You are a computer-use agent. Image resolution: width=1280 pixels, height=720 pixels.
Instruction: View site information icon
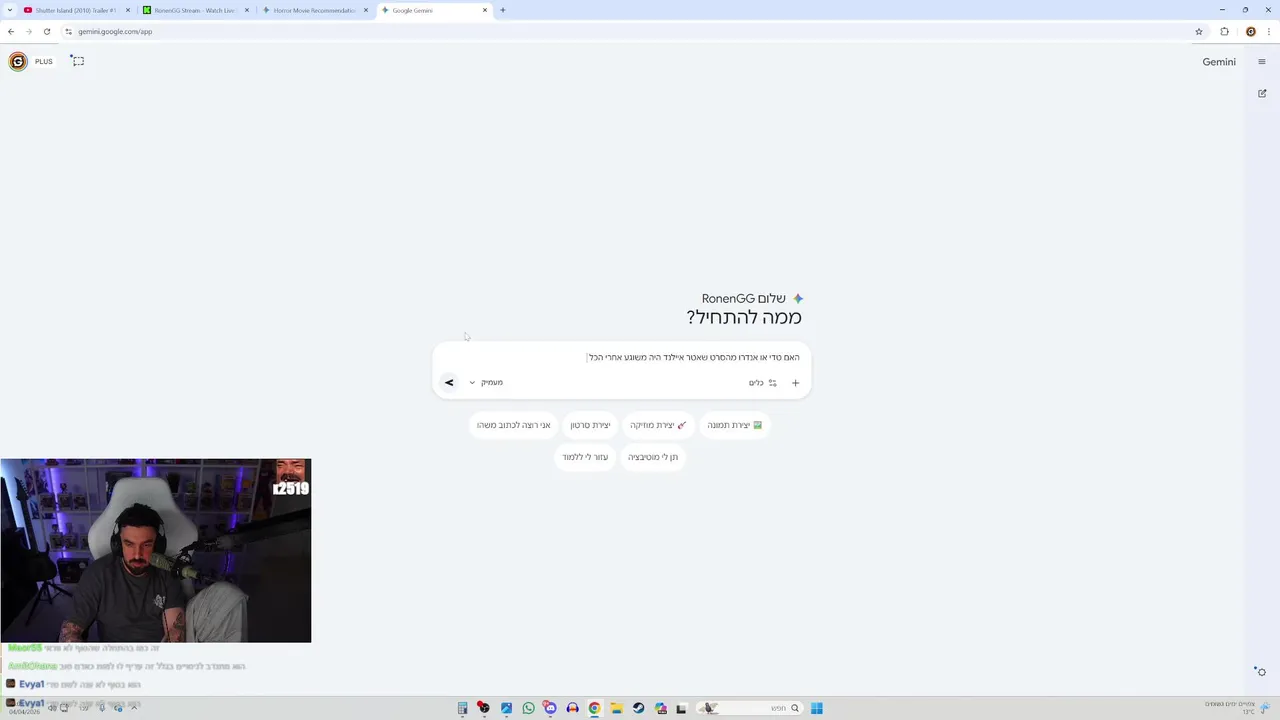(69, 31)
